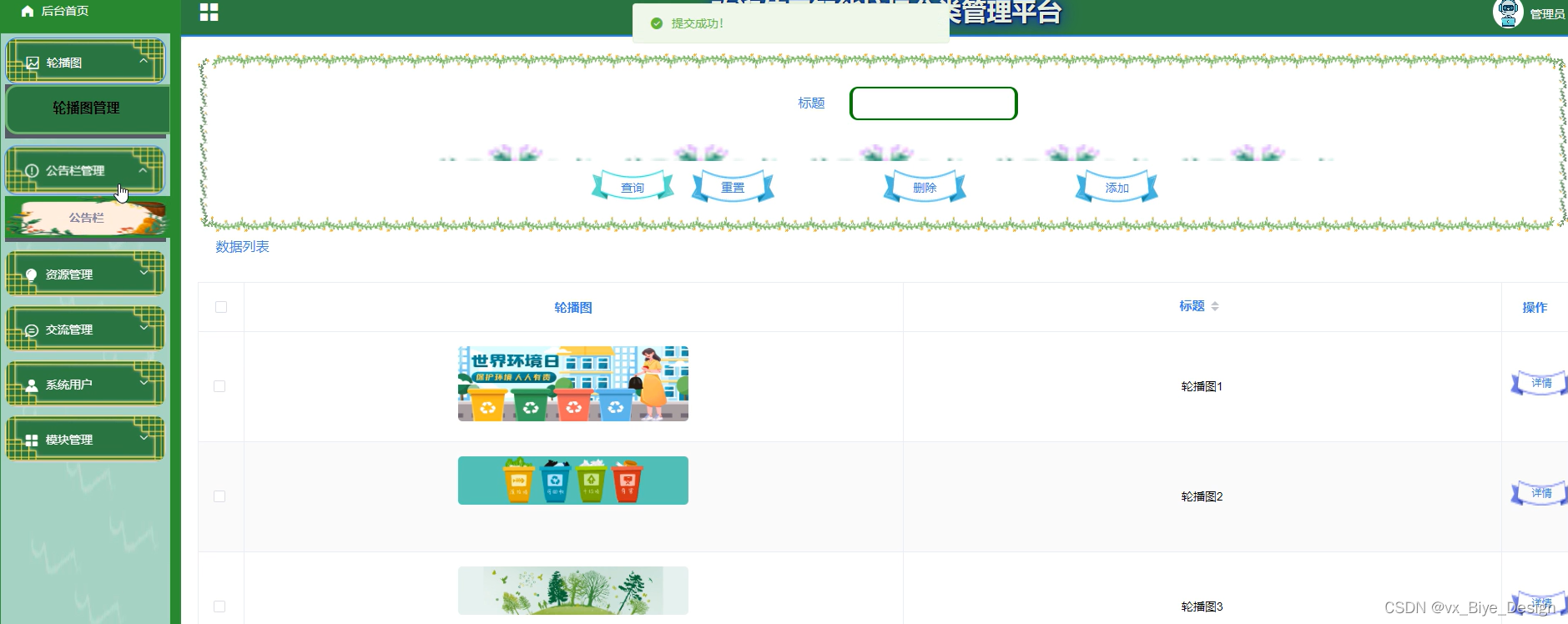
Task: Open the 资源管理 menu label
Action: tap(69, 274)
